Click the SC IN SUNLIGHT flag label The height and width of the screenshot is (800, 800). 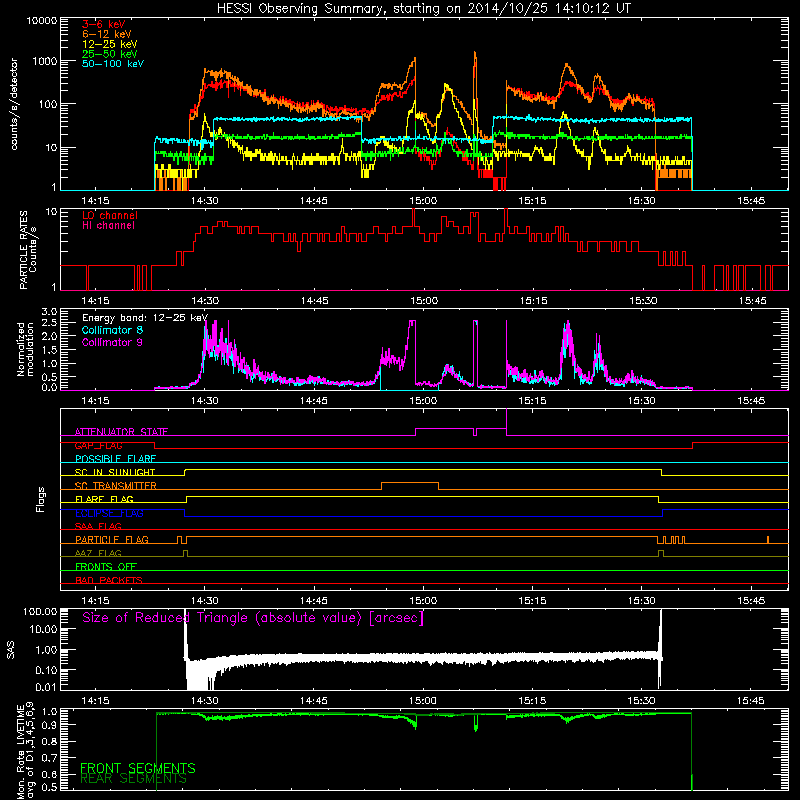(115, 472)
